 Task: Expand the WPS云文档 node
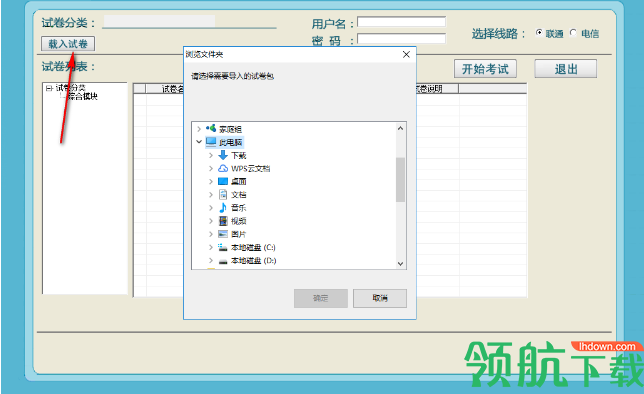pyautogui.click(x=211, y=168)
